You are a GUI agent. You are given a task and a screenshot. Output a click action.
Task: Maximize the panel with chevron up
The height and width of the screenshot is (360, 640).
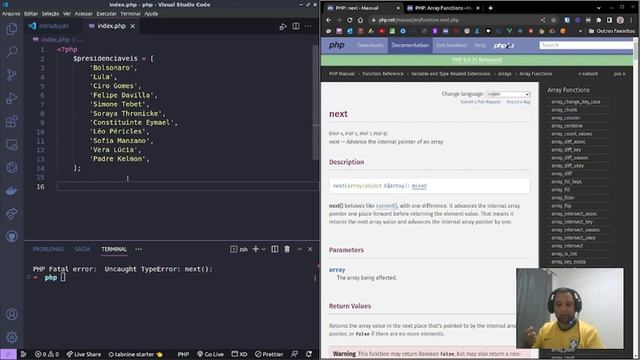(299, 249)
